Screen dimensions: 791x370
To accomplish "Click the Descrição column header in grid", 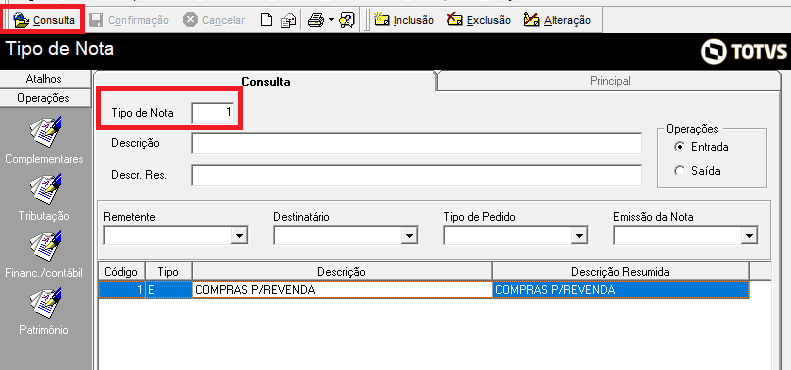I will pos(342,272).
